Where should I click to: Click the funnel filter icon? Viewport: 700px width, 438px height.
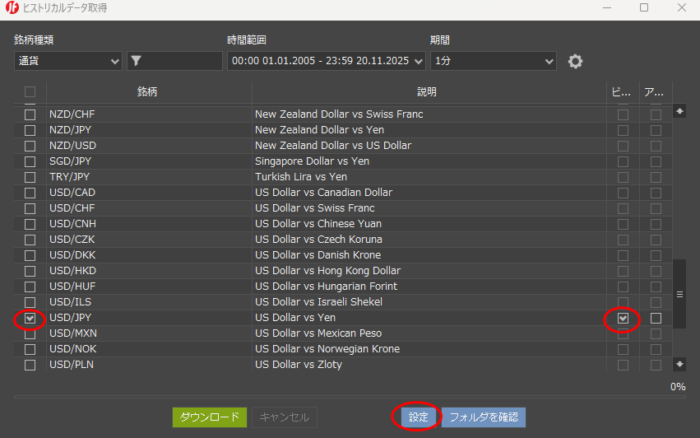point(136,61)
